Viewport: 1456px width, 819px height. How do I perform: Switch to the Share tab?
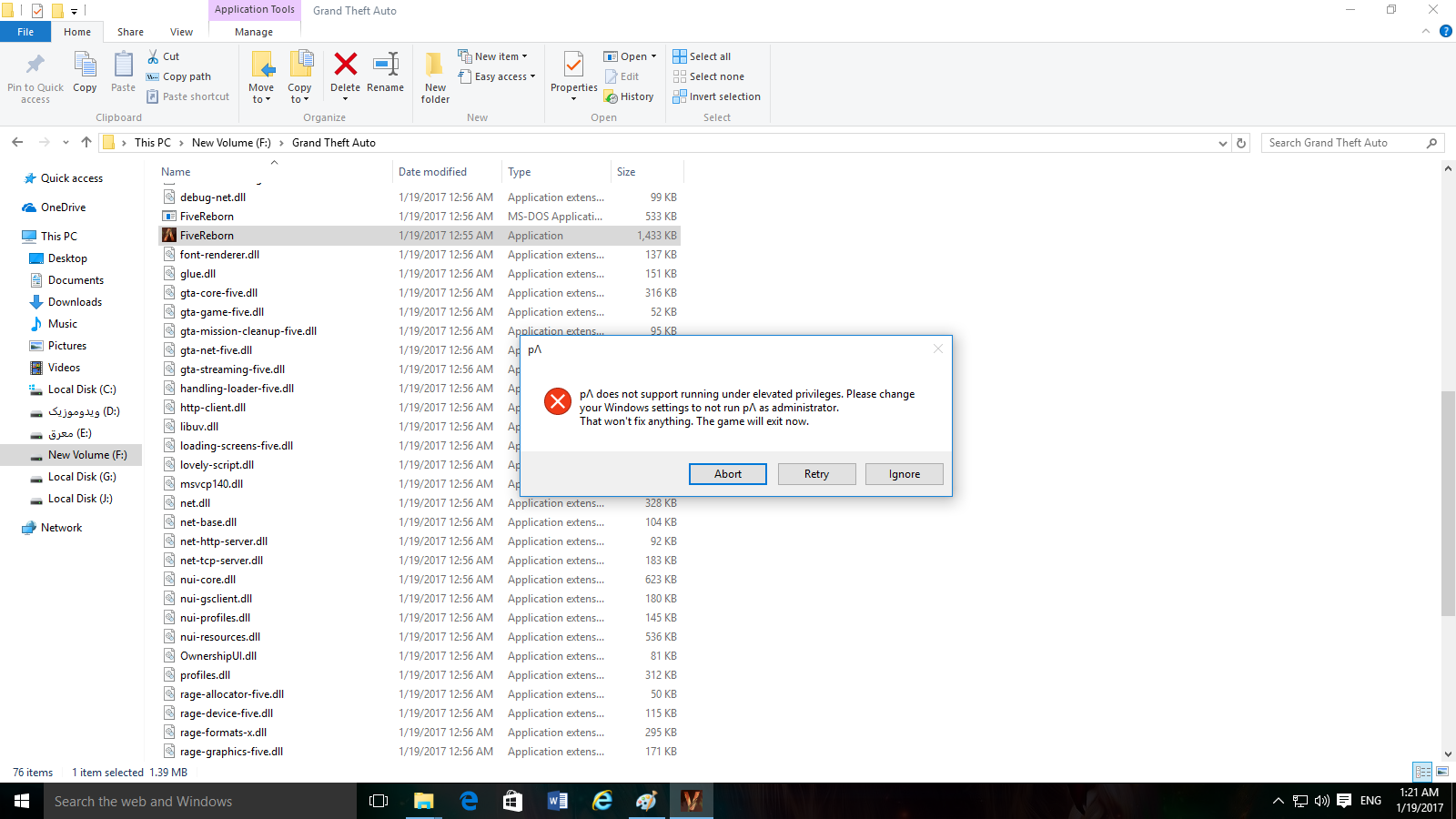point(130,32)
